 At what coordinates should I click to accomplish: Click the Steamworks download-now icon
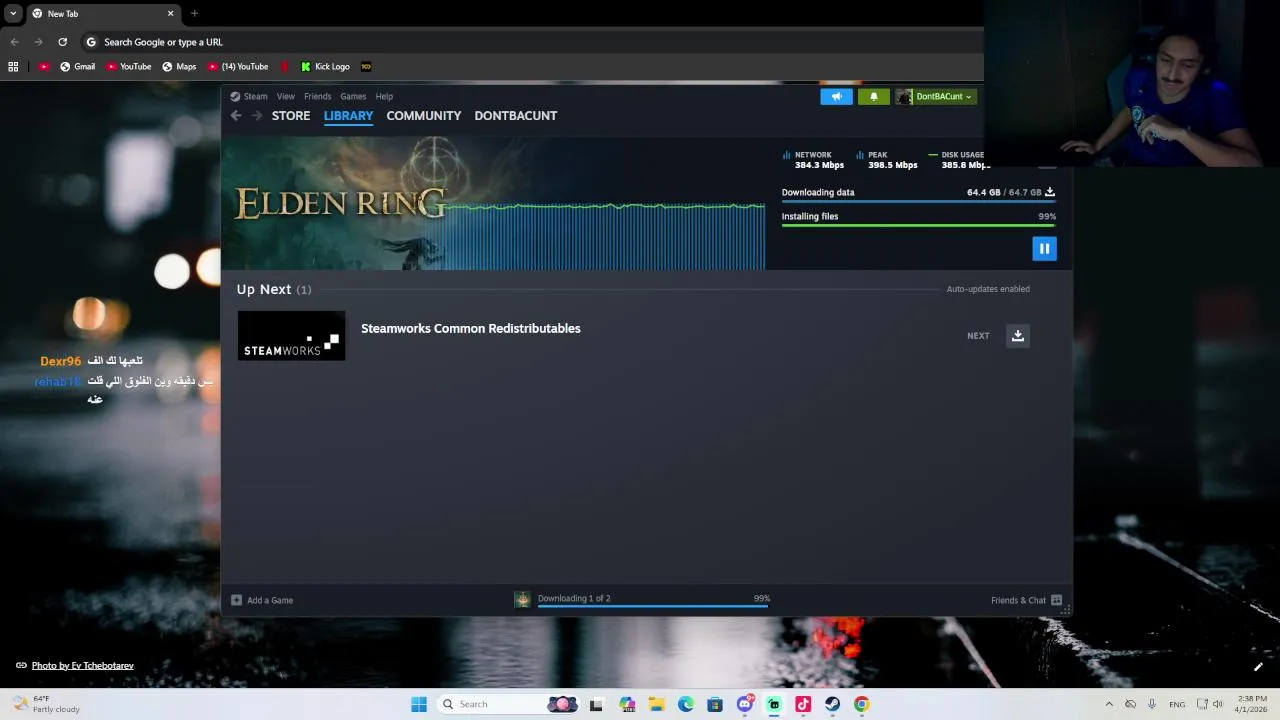pyautogui.click(x=1018, y=336)
